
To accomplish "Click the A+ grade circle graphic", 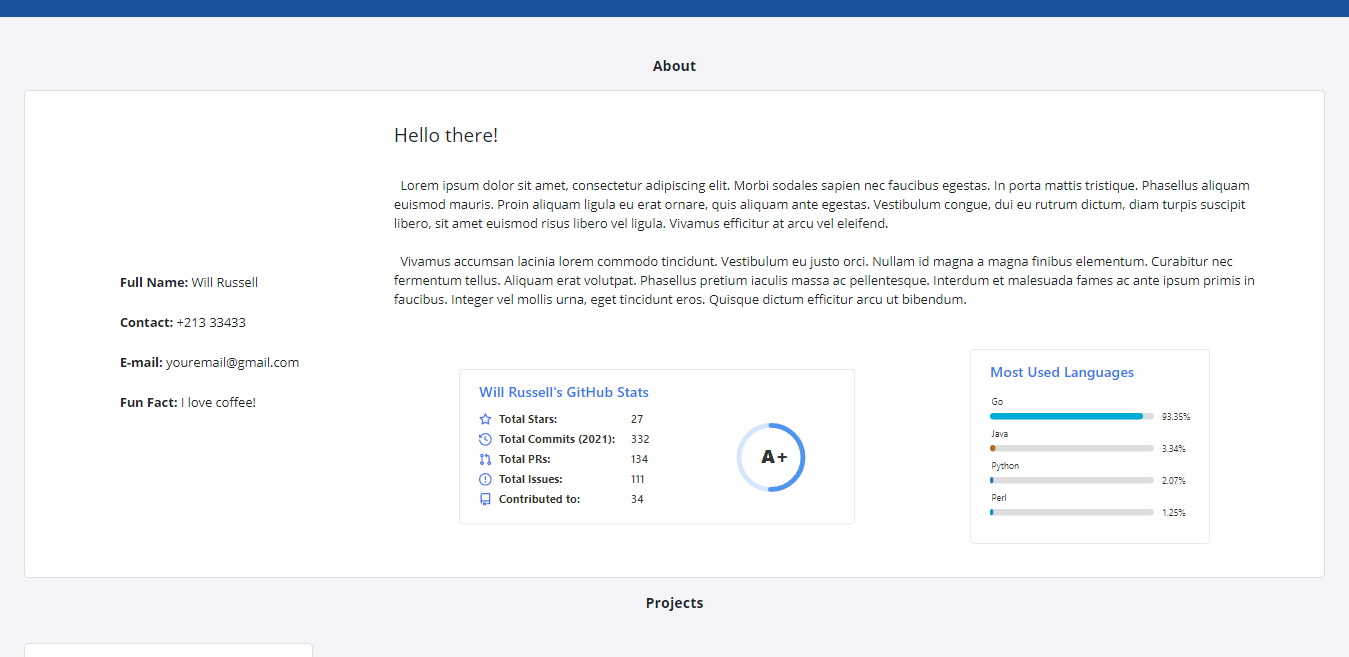I will click(771, 457).
